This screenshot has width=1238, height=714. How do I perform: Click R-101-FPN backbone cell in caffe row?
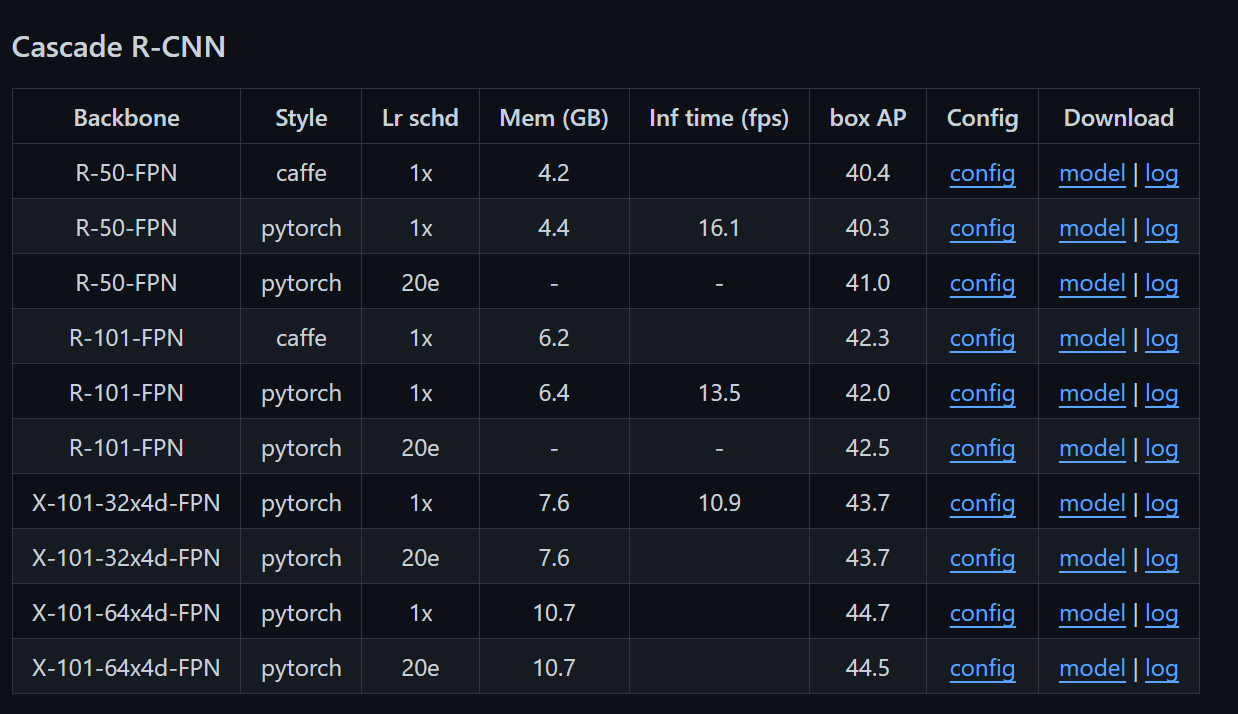[x=126, y=338]
